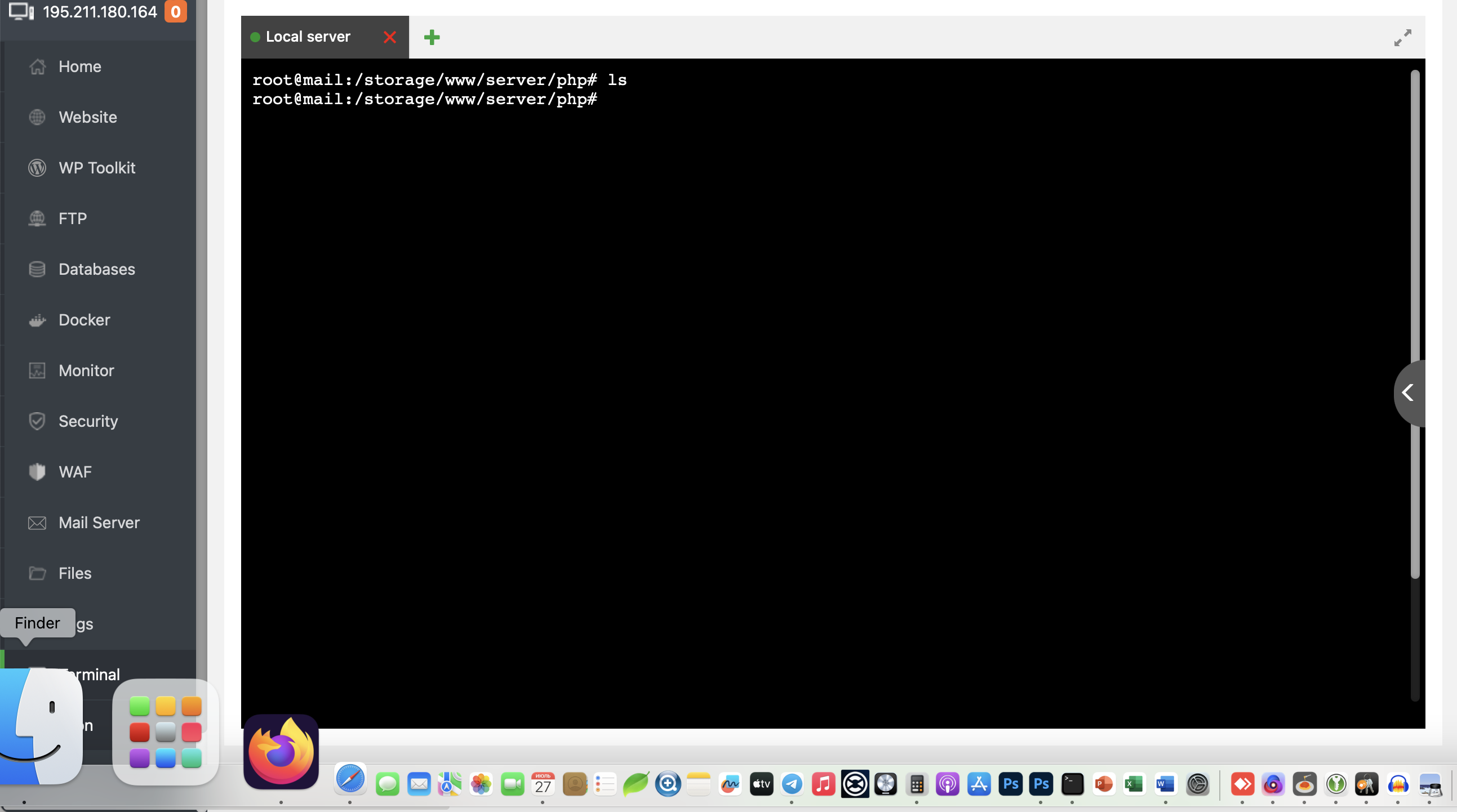Click the Docker whale icon

click(37, 320)
